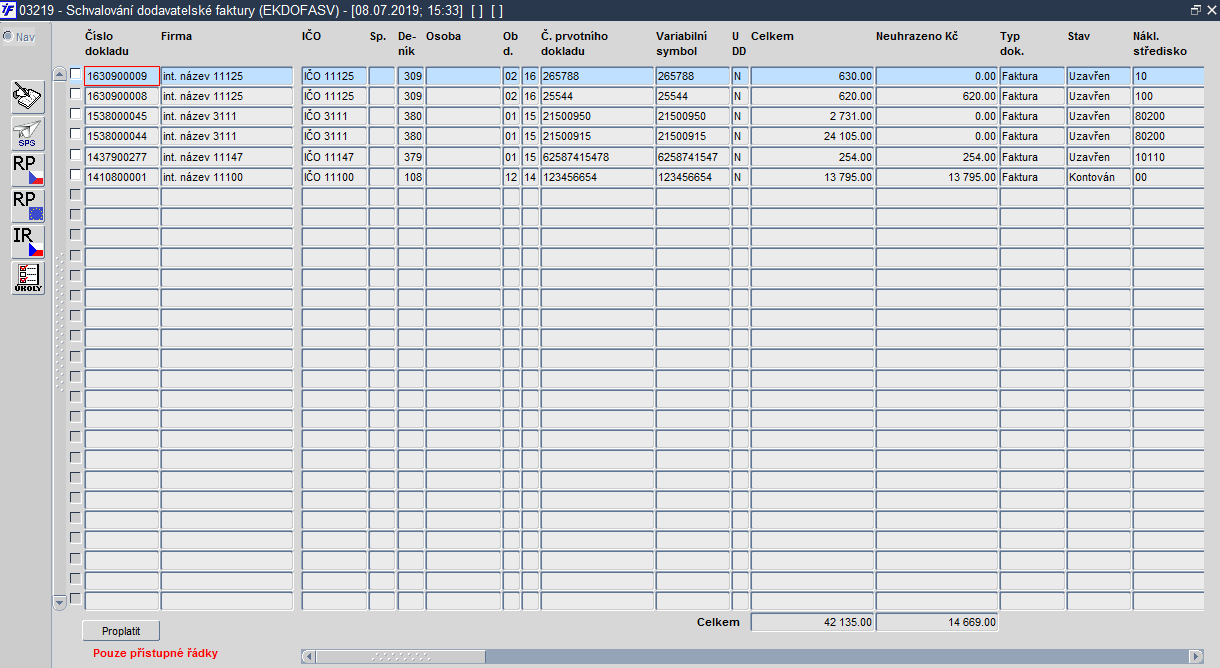Viewport: 1220px width, 668px height.
Task: Click the Celkem field with 24 105.00
Action: (813, 136)
